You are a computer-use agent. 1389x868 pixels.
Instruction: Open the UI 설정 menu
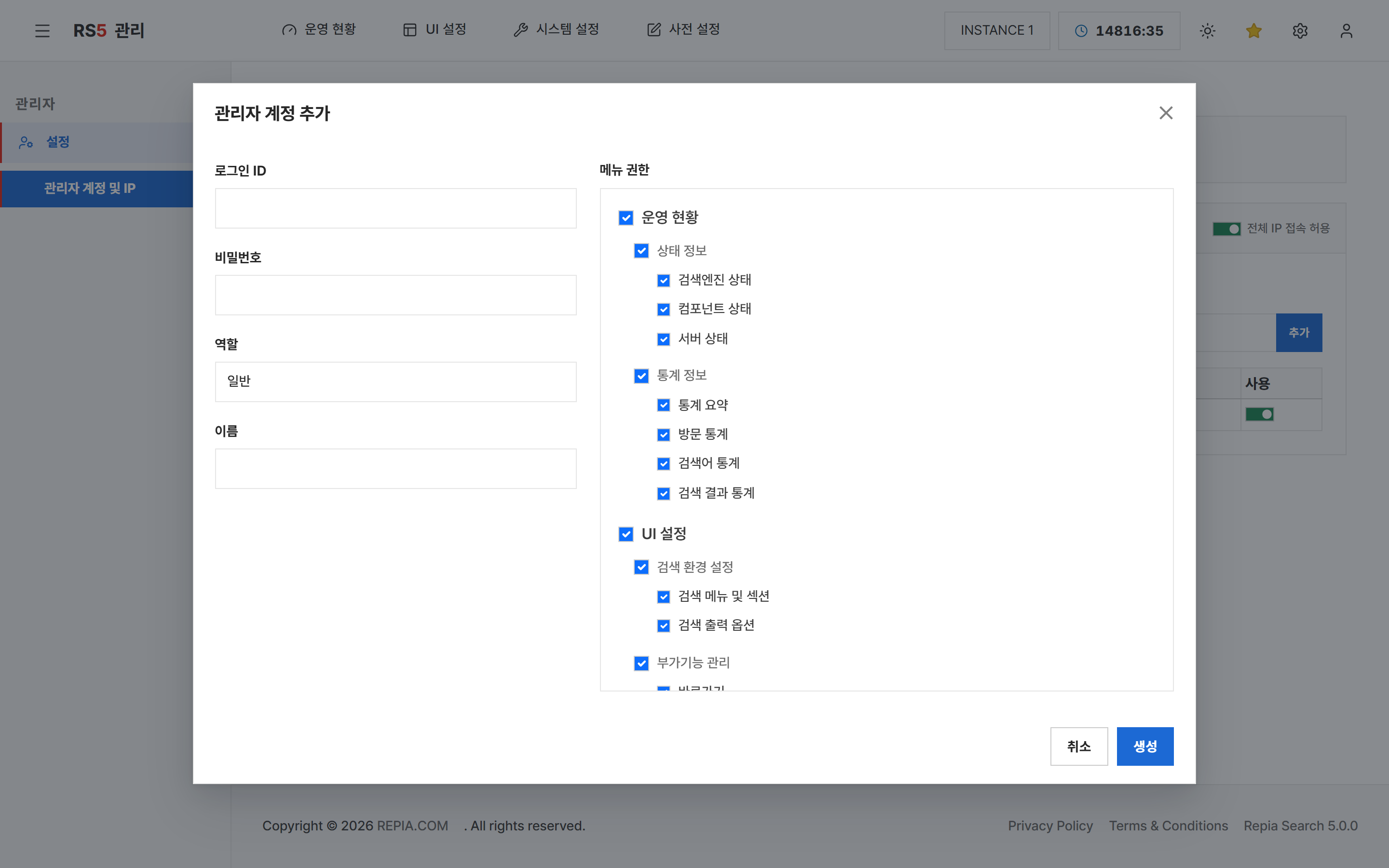point(435,29)
